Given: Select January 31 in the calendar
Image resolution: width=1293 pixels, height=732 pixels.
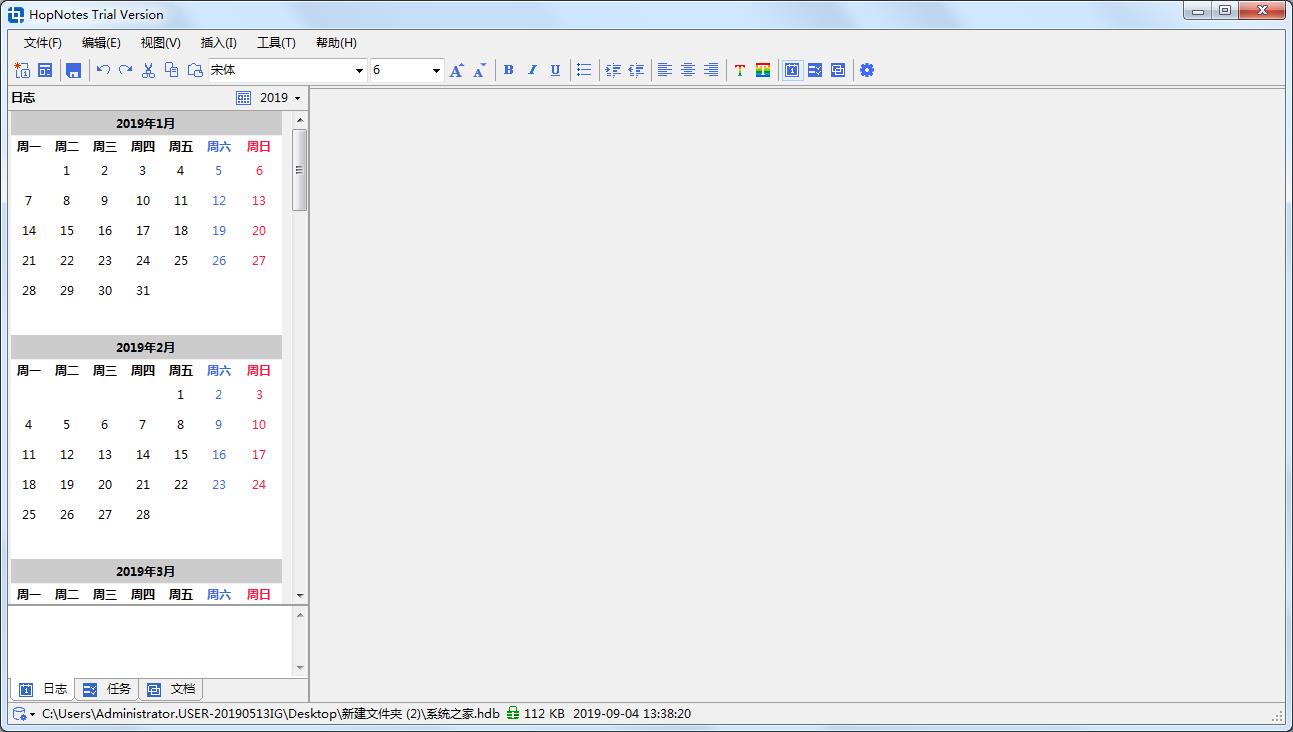Looking at the screenshot, I should tap(143, 291).
